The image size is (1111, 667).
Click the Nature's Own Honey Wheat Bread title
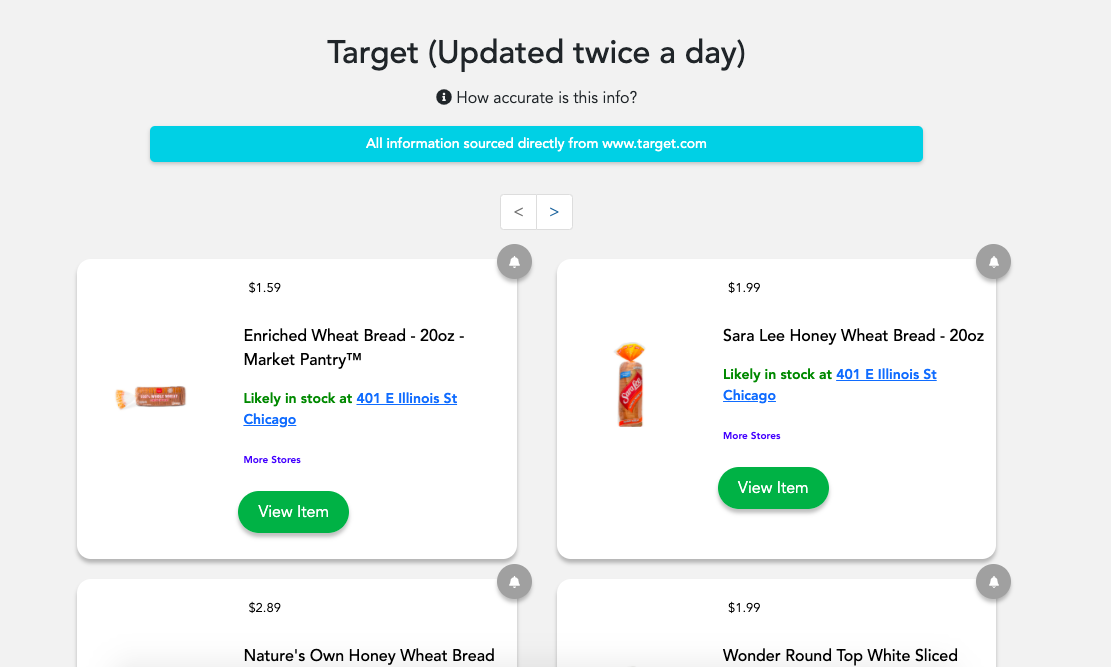(x=369, y=656)
